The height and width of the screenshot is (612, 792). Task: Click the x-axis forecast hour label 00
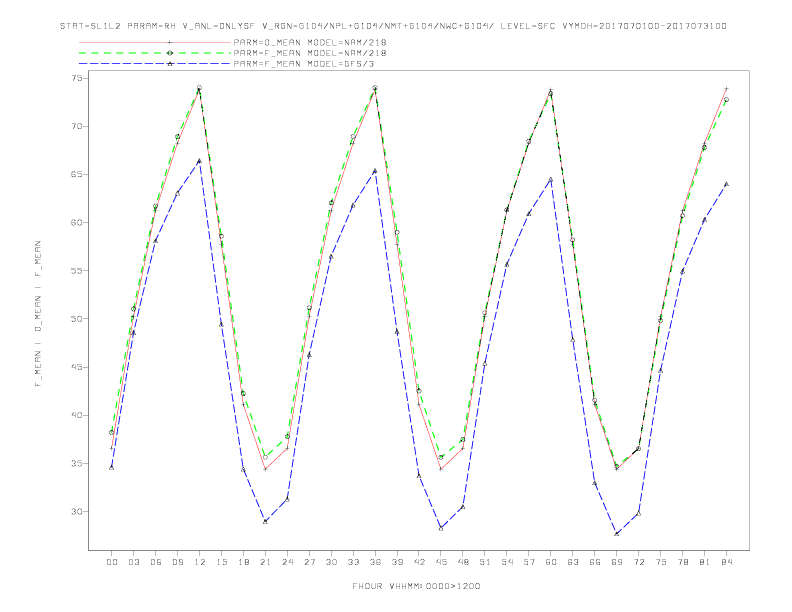tap(112, 562)
